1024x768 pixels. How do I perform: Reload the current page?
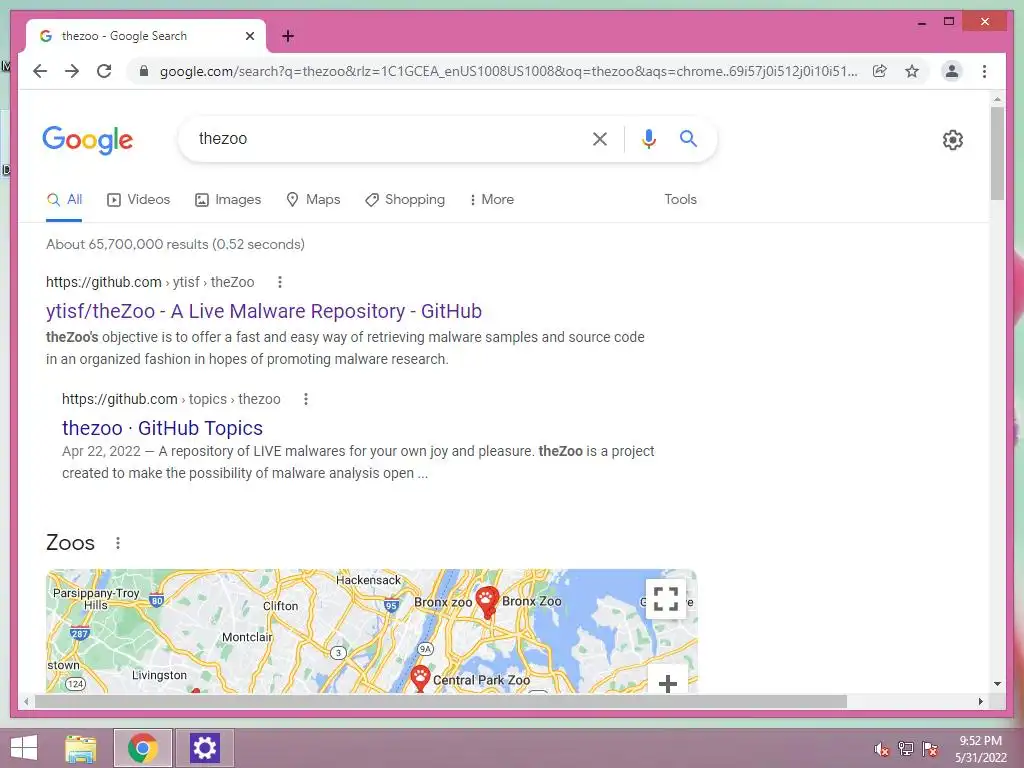[x=104, y=71]
